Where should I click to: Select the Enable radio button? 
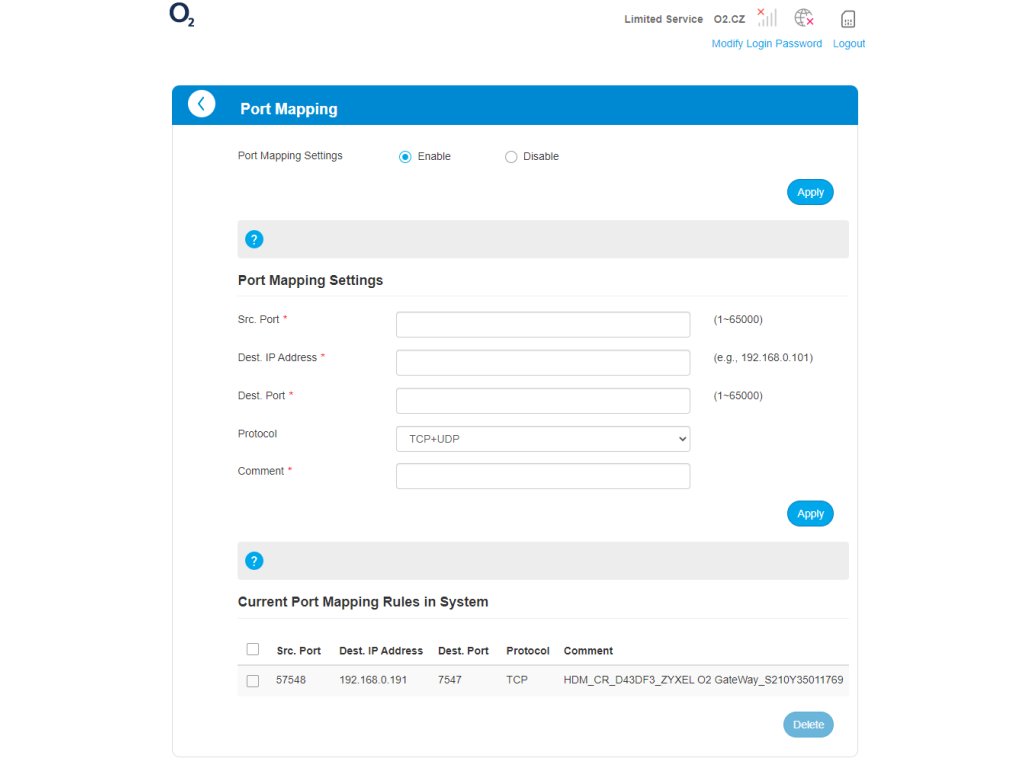405,157
